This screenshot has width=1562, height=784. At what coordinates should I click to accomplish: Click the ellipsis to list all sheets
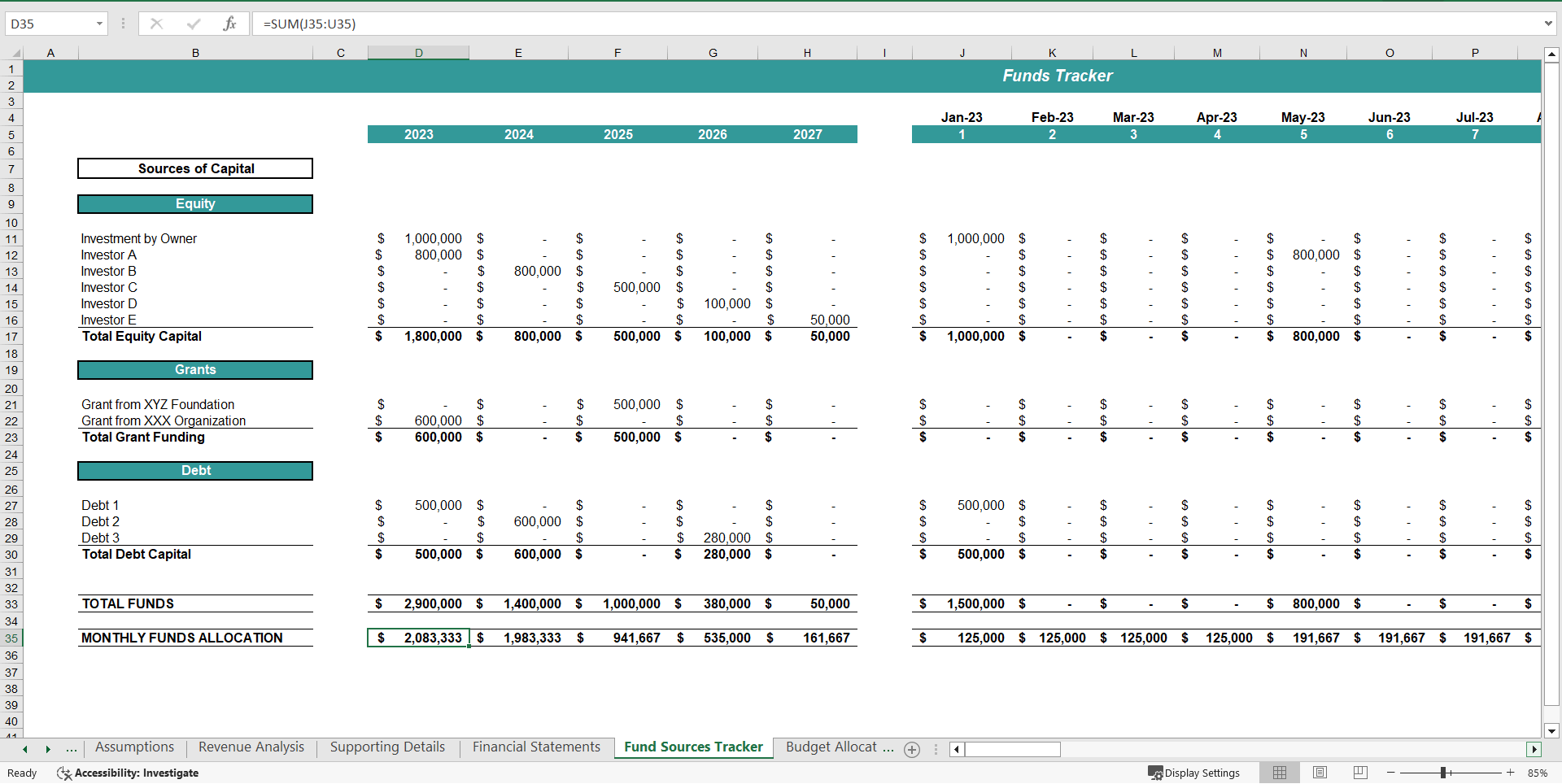(x=72, y=748)
